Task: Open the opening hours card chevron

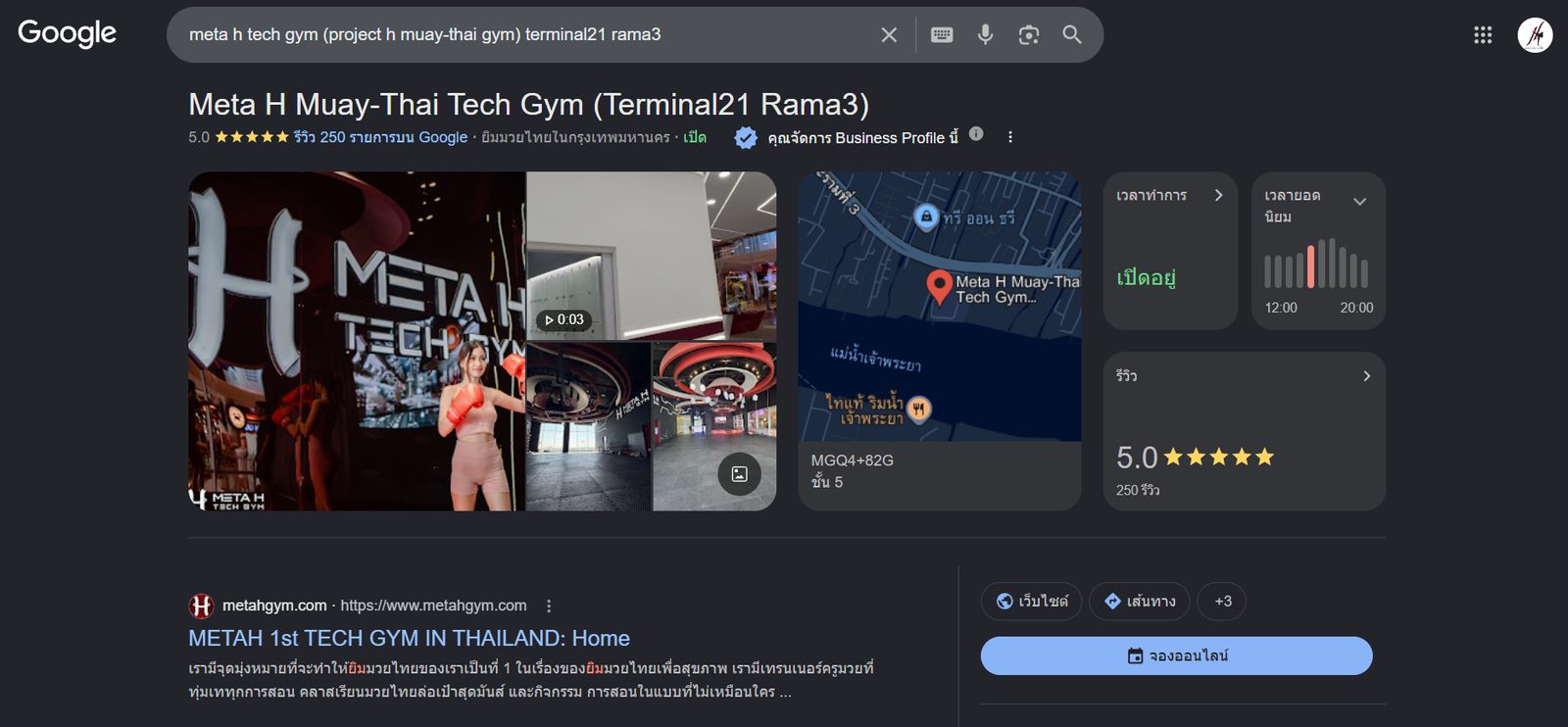Action: [1218, 195]
